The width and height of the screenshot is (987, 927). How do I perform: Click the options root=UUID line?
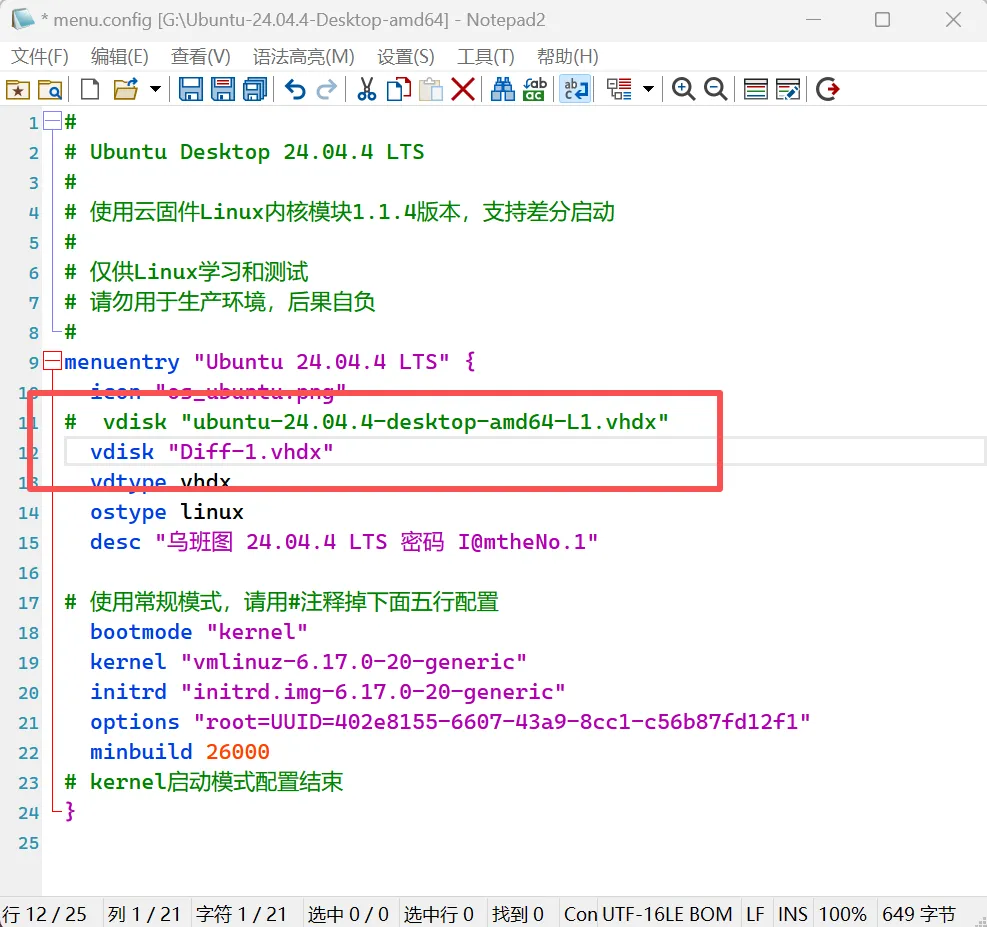[x=450, y=722]
